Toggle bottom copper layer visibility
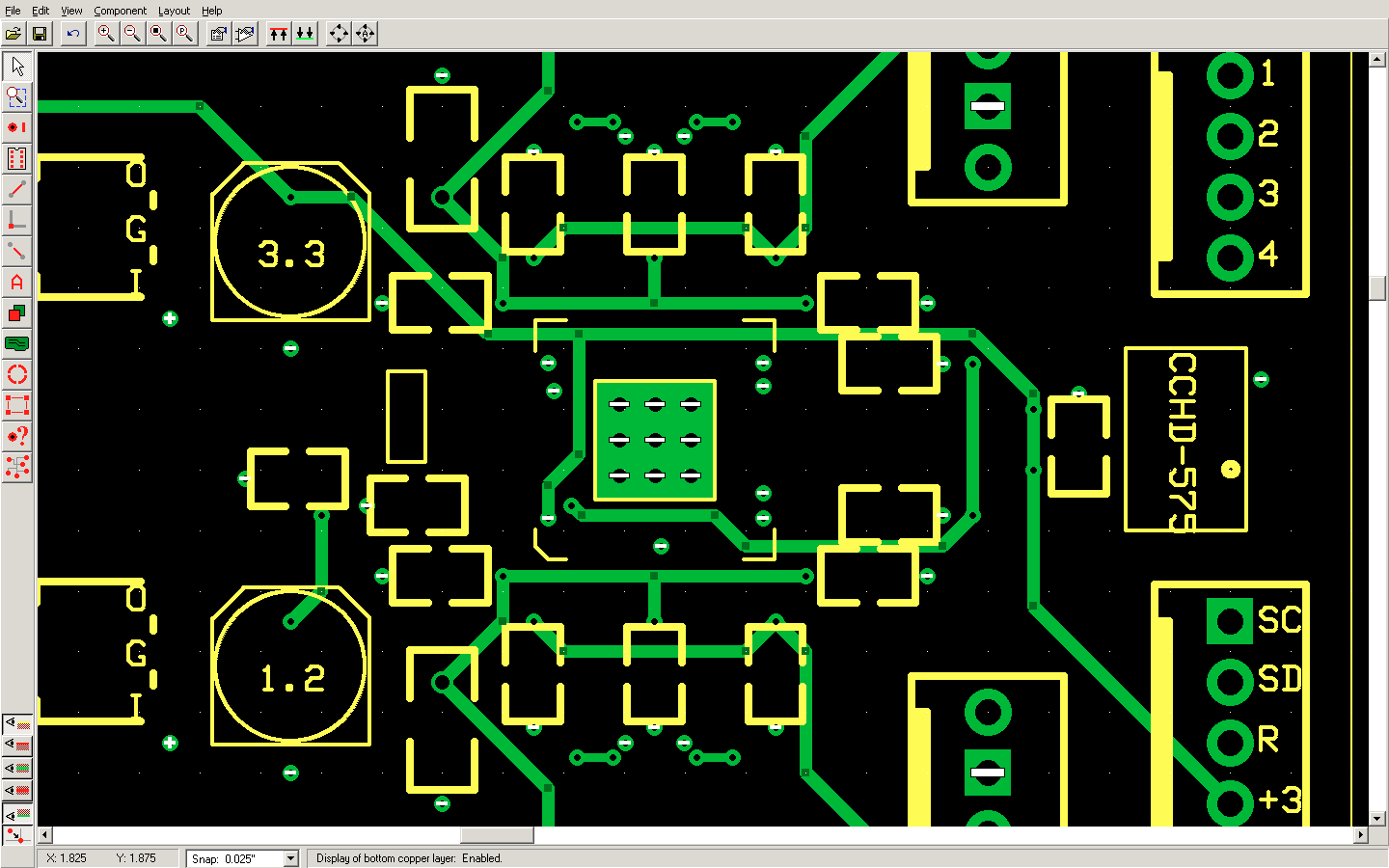Viewport: 1389px width, 868px height. (17, 814)
